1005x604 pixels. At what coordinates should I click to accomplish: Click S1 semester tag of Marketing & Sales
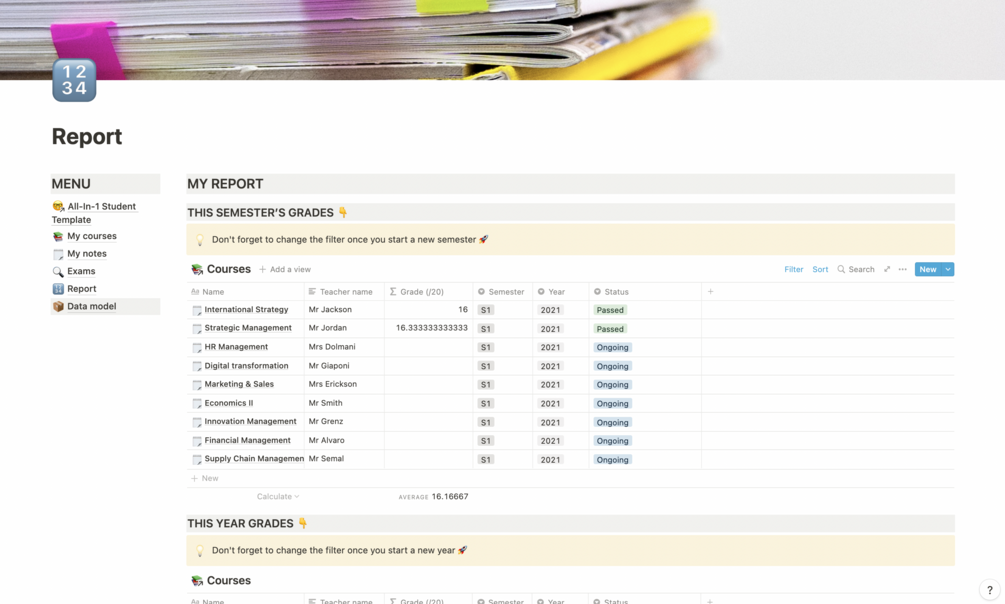pyautogui.click(x=485, y=385)
